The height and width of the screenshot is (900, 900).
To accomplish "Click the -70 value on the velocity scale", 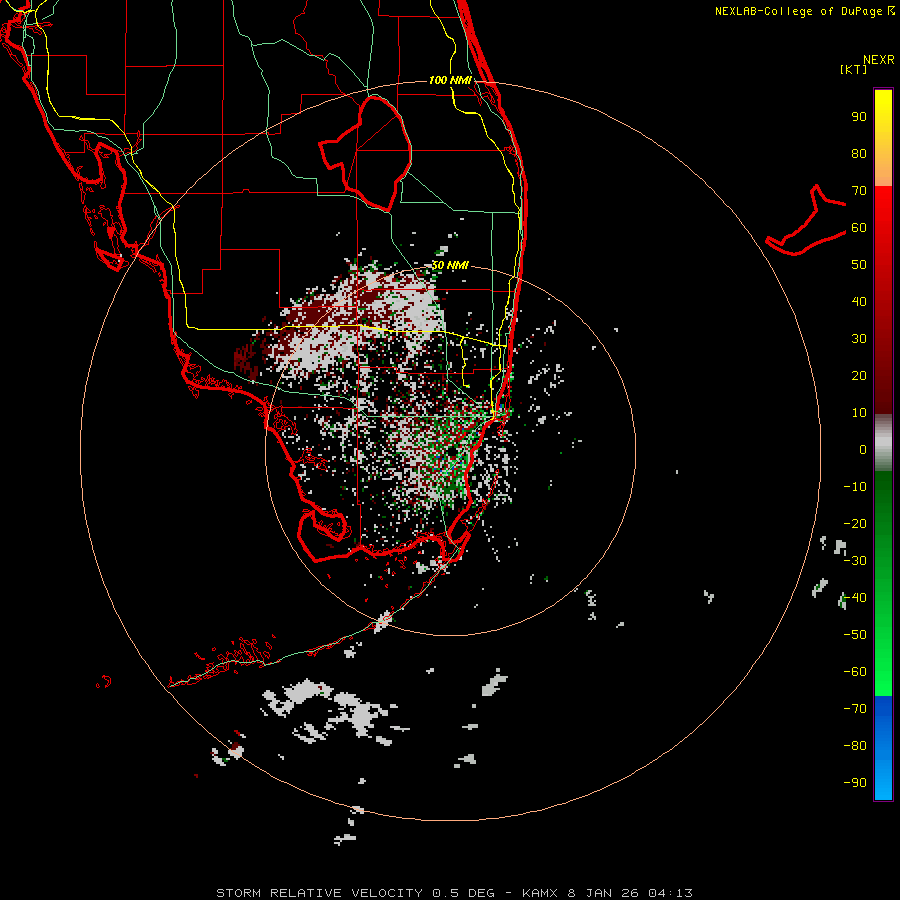I will [x=855, y=709].
